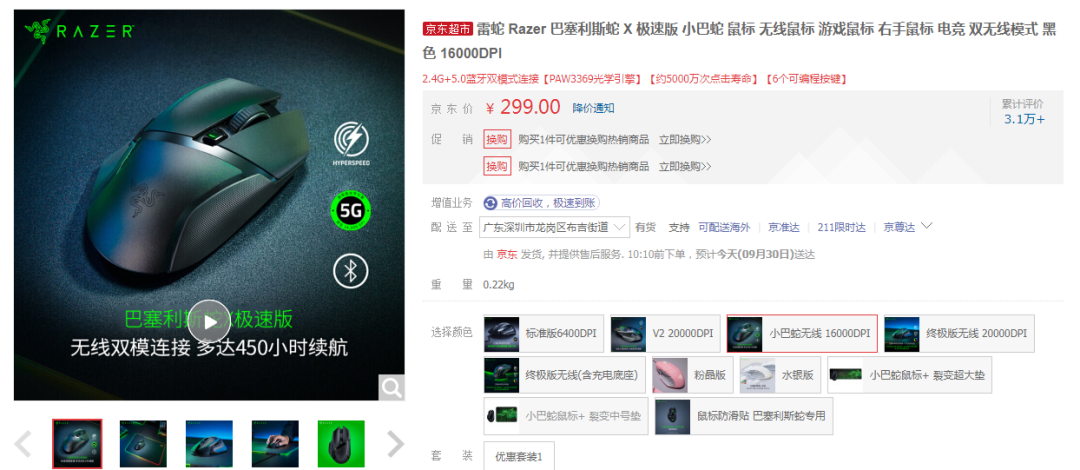Select the 鼠标防滑贴 巴塞利斯蛇专用 option
1080x470 pixels.
[743, 416]
